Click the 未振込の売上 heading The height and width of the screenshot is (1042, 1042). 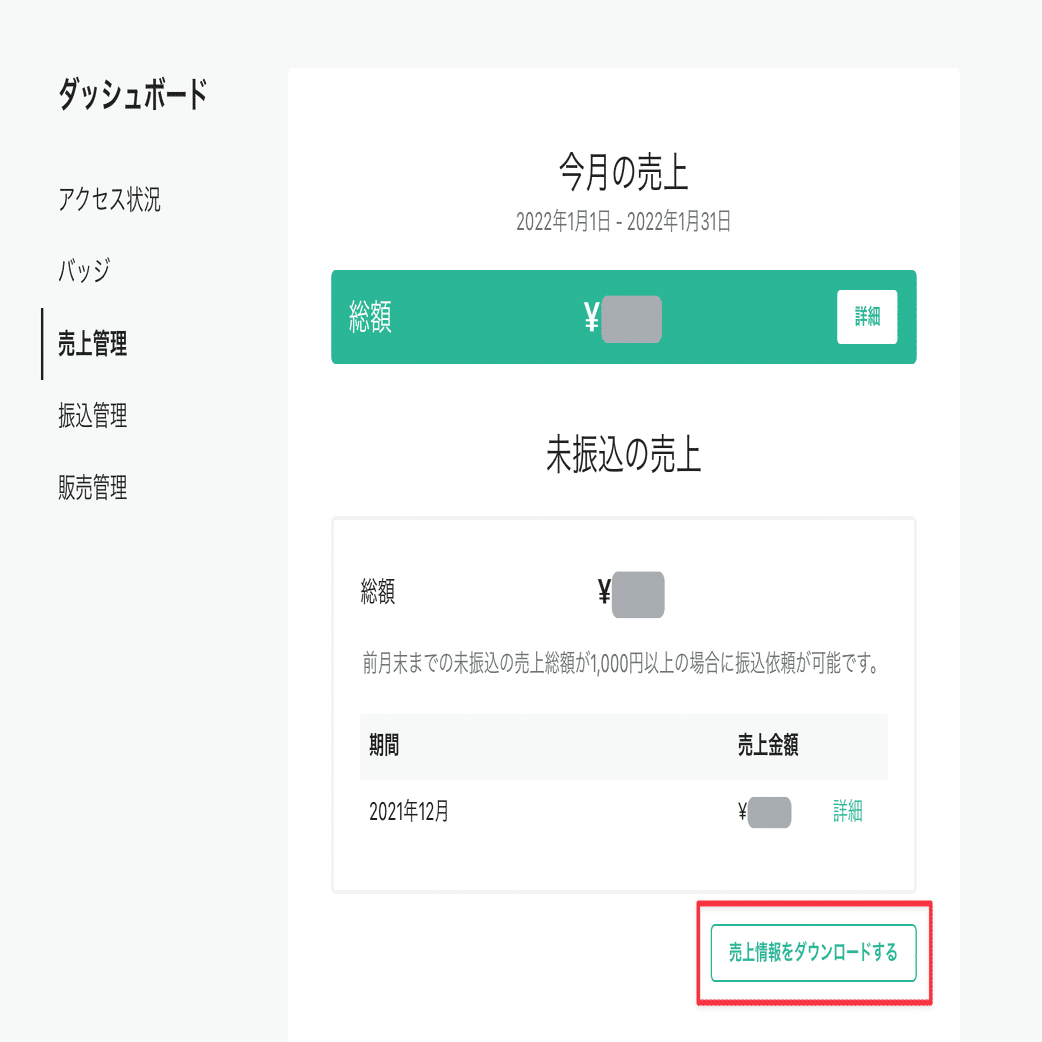point(624,451)
